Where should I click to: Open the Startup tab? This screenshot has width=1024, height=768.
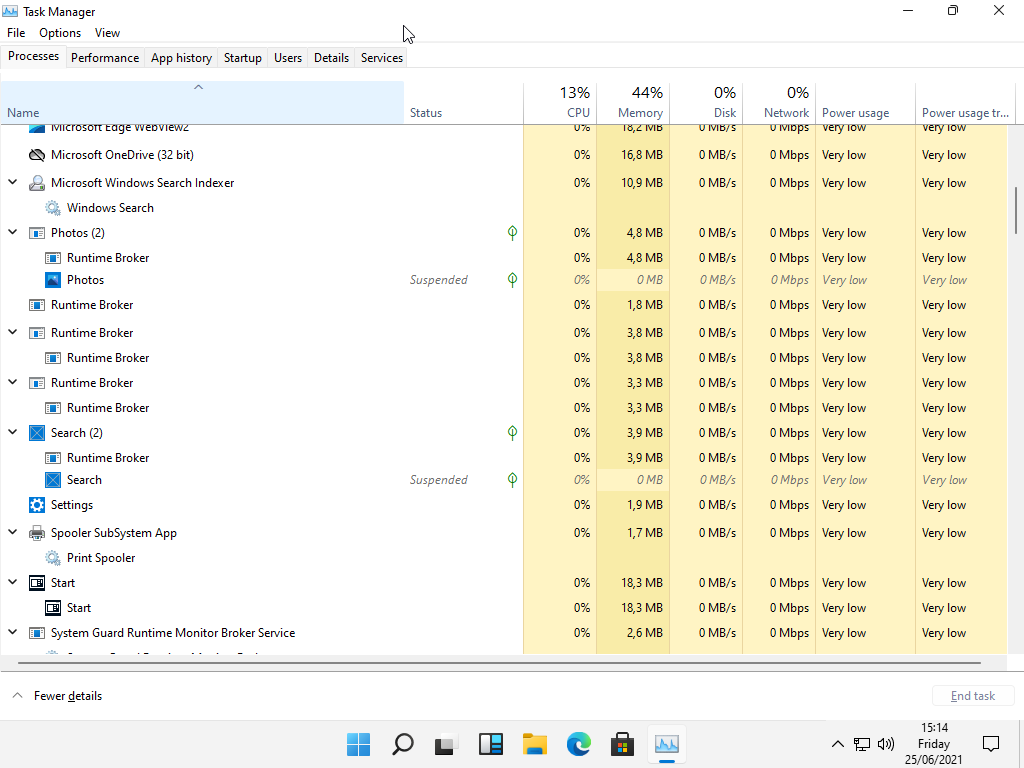point(242,58)
